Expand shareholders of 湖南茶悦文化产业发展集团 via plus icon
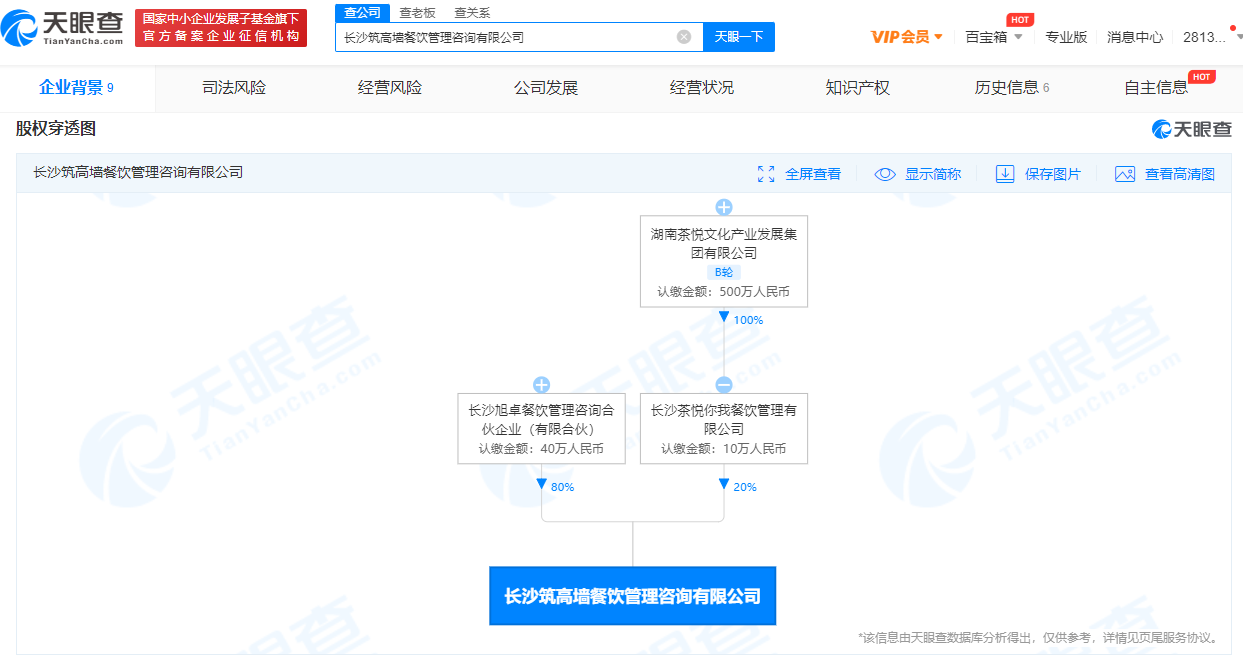 (x=723, y=207)
